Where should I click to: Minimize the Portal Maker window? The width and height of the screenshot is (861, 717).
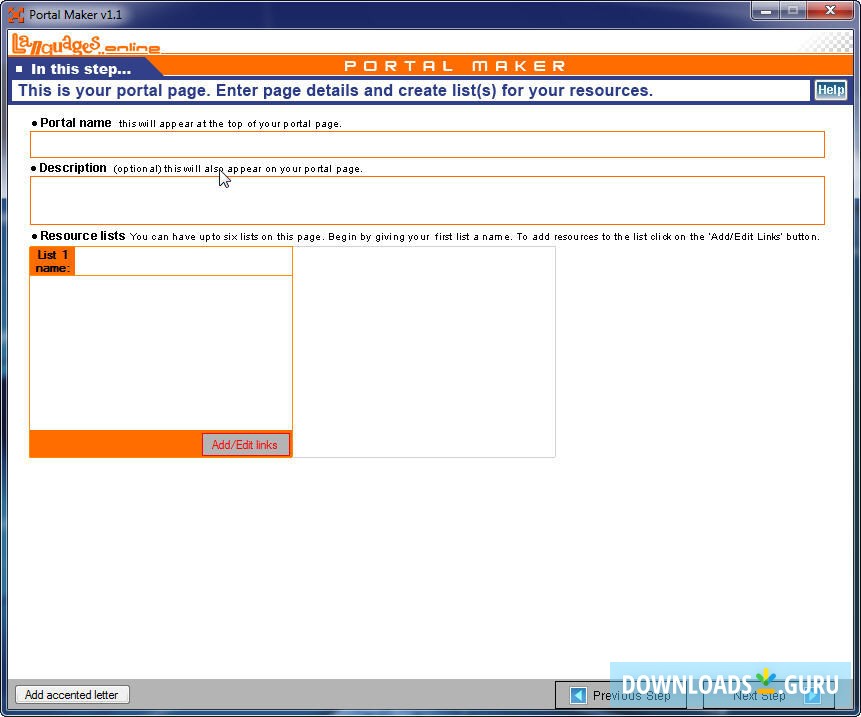(x=765, y=11)
